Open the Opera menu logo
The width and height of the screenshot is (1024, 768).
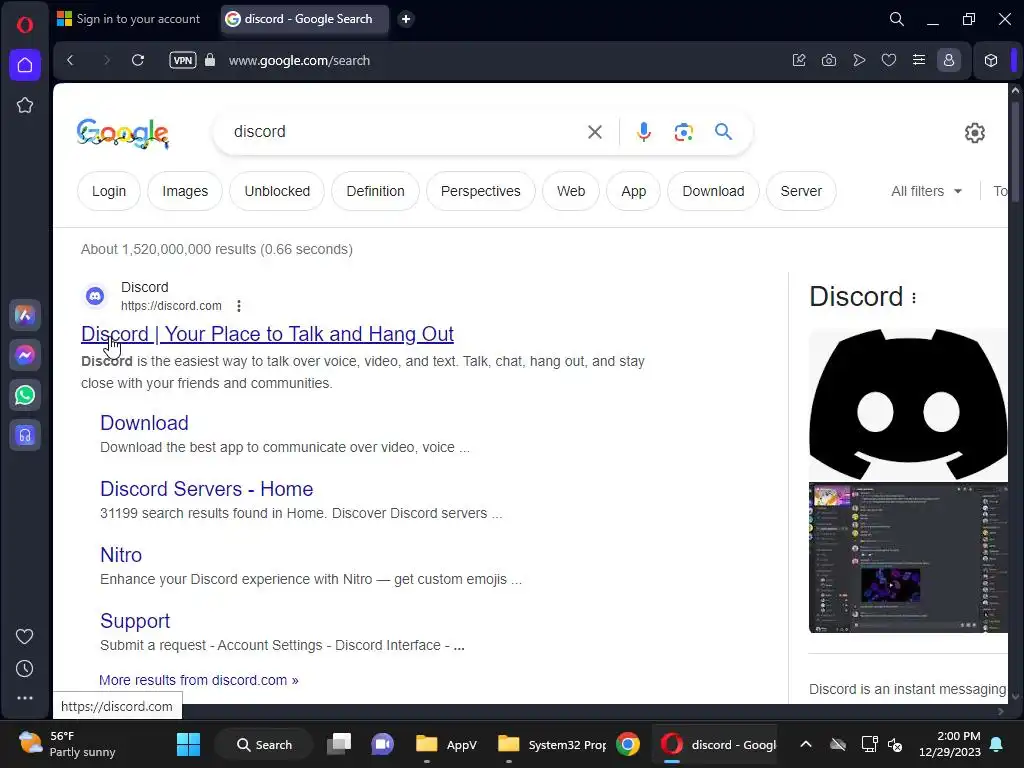[x=25, y=25]
